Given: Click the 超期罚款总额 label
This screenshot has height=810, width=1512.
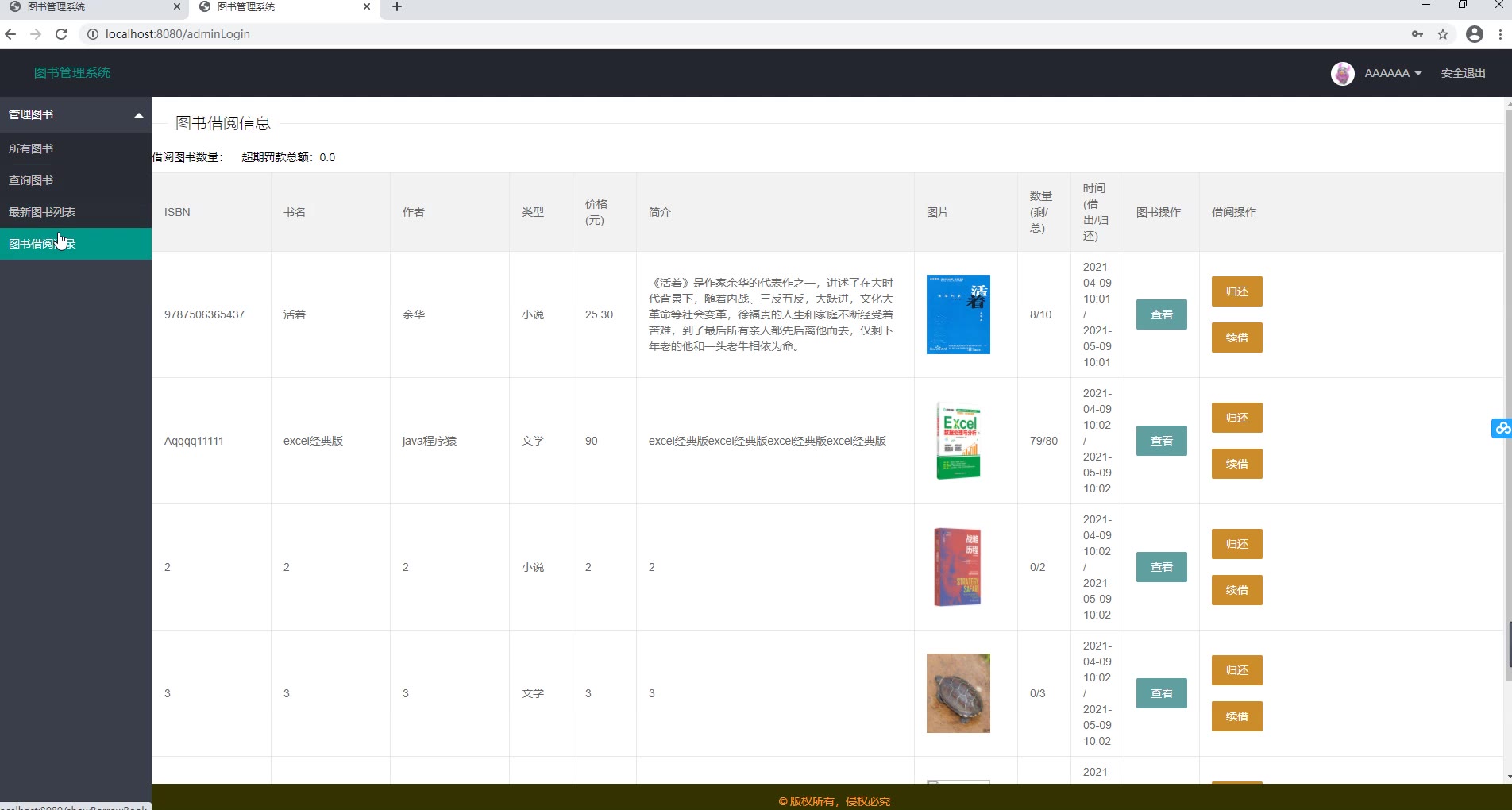Looking at the screenshot, I should (x=288, y=157).
